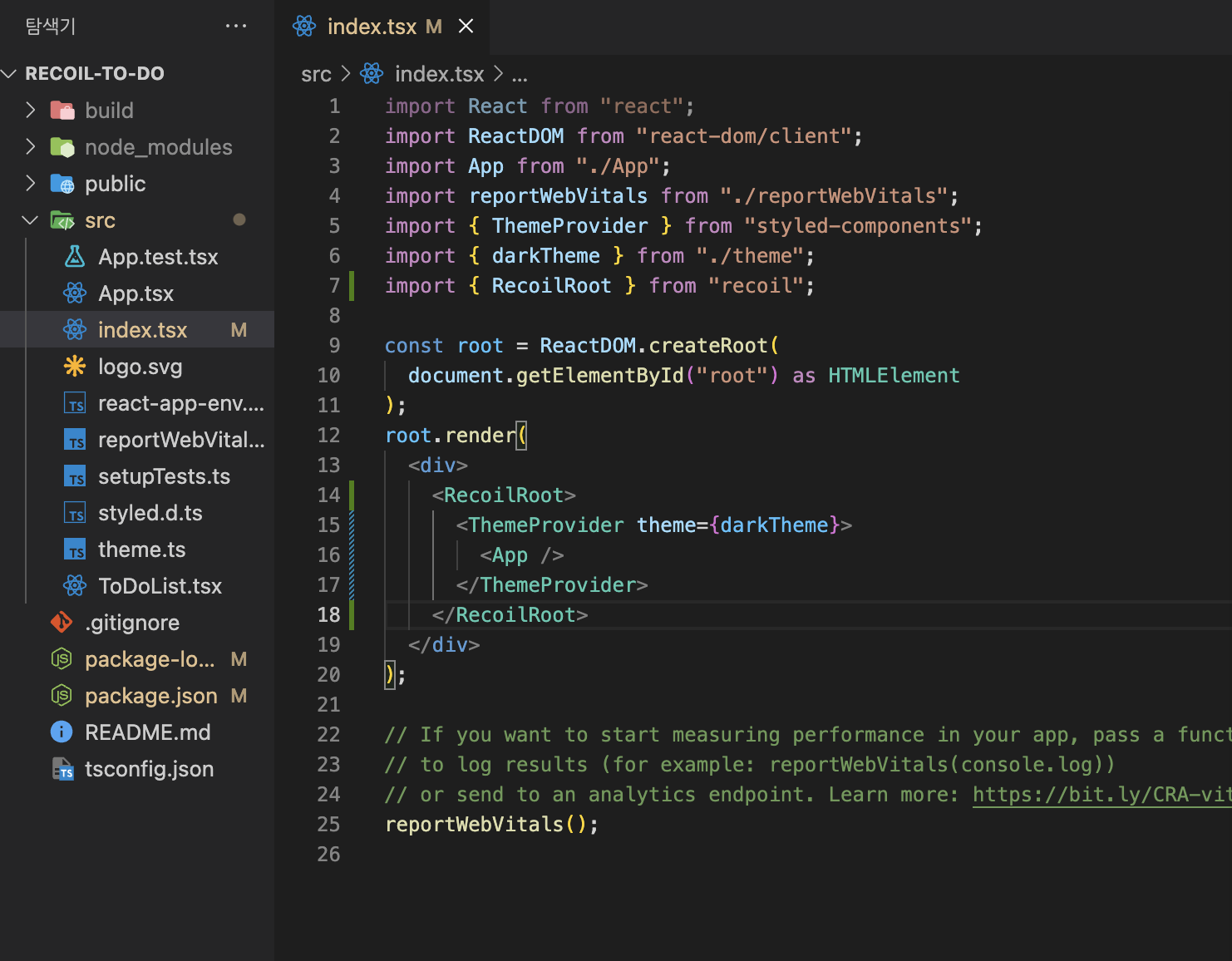
Task: Click the React icon beside index.tsx in explorer
Action: coord(75,330)
